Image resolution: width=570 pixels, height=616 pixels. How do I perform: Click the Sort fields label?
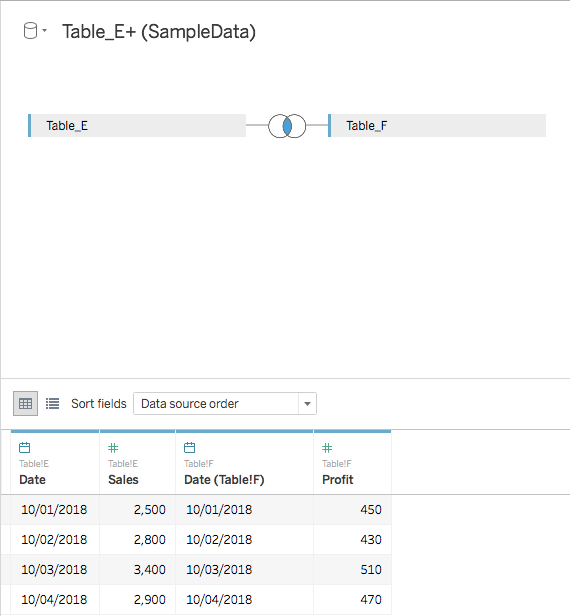[99, 403]
